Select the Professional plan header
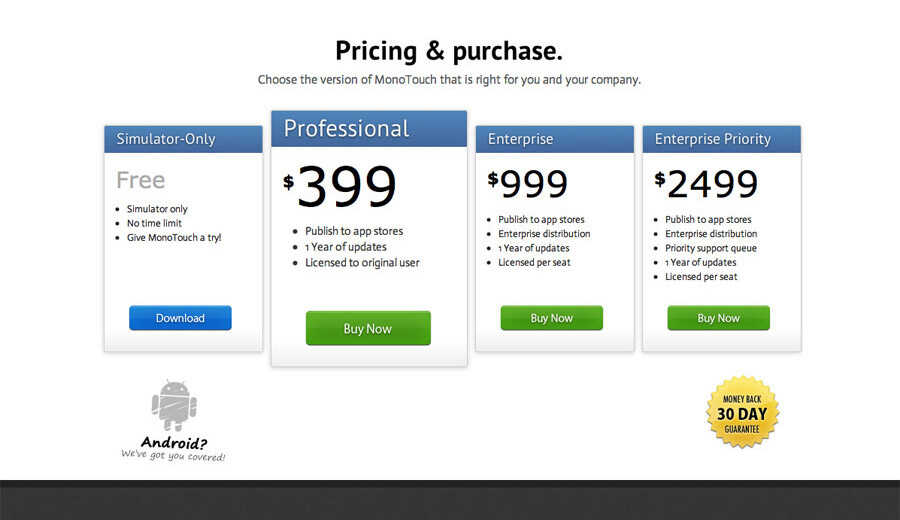 [x=369, y=129]
